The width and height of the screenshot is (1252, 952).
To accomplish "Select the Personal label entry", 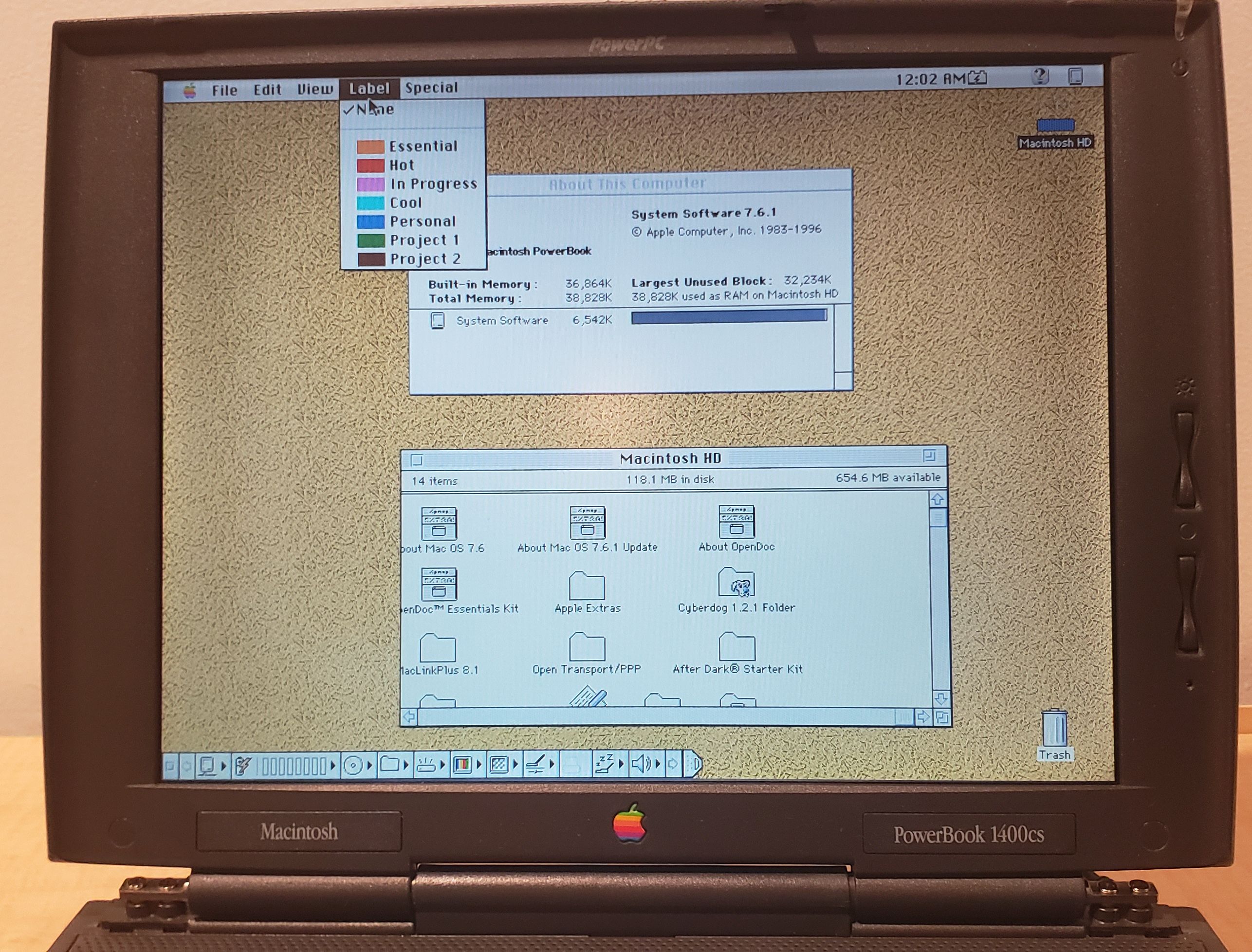I will tap(413, 221).
